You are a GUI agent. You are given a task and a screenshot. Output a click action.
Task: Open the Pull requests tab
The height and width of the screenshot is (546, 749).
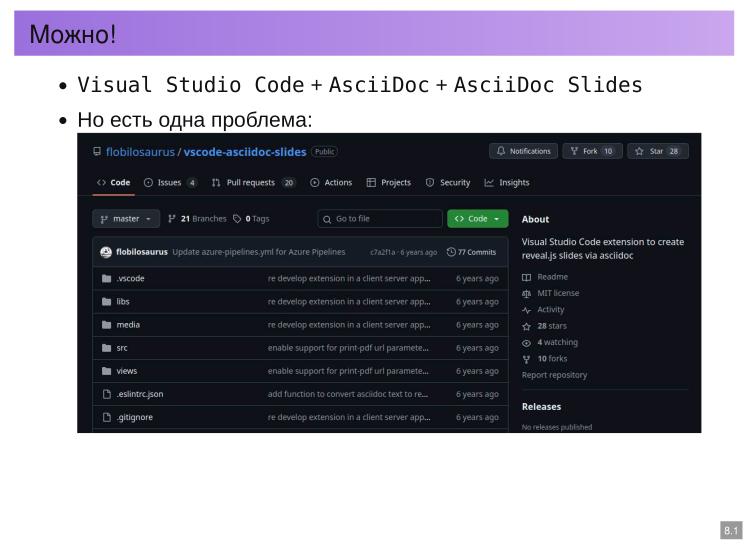(253, 182)
